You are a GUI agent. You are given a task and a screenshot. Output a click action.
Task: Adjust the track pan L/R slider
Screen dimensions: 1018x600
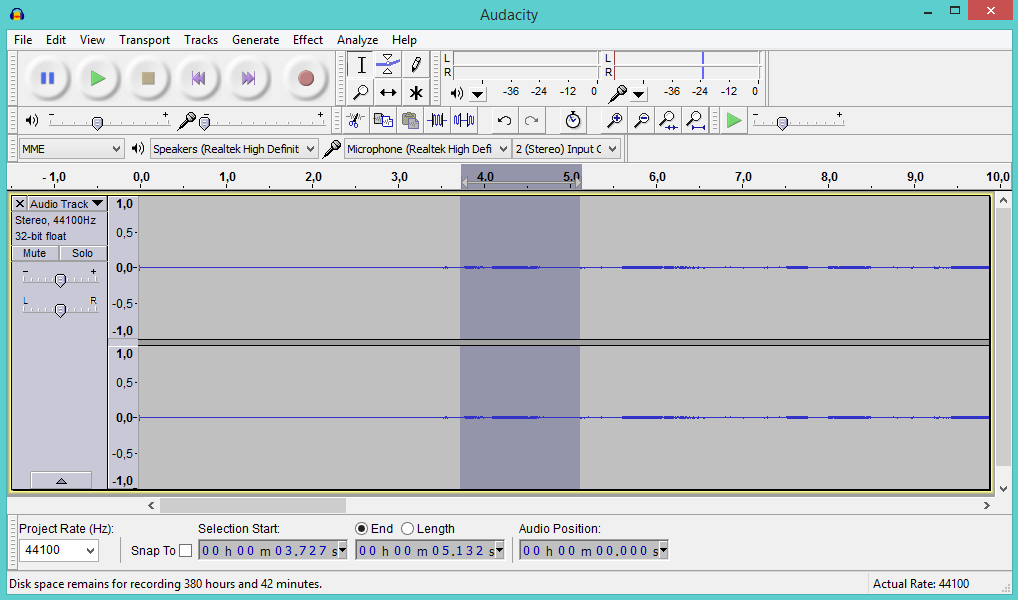point(60,310)
